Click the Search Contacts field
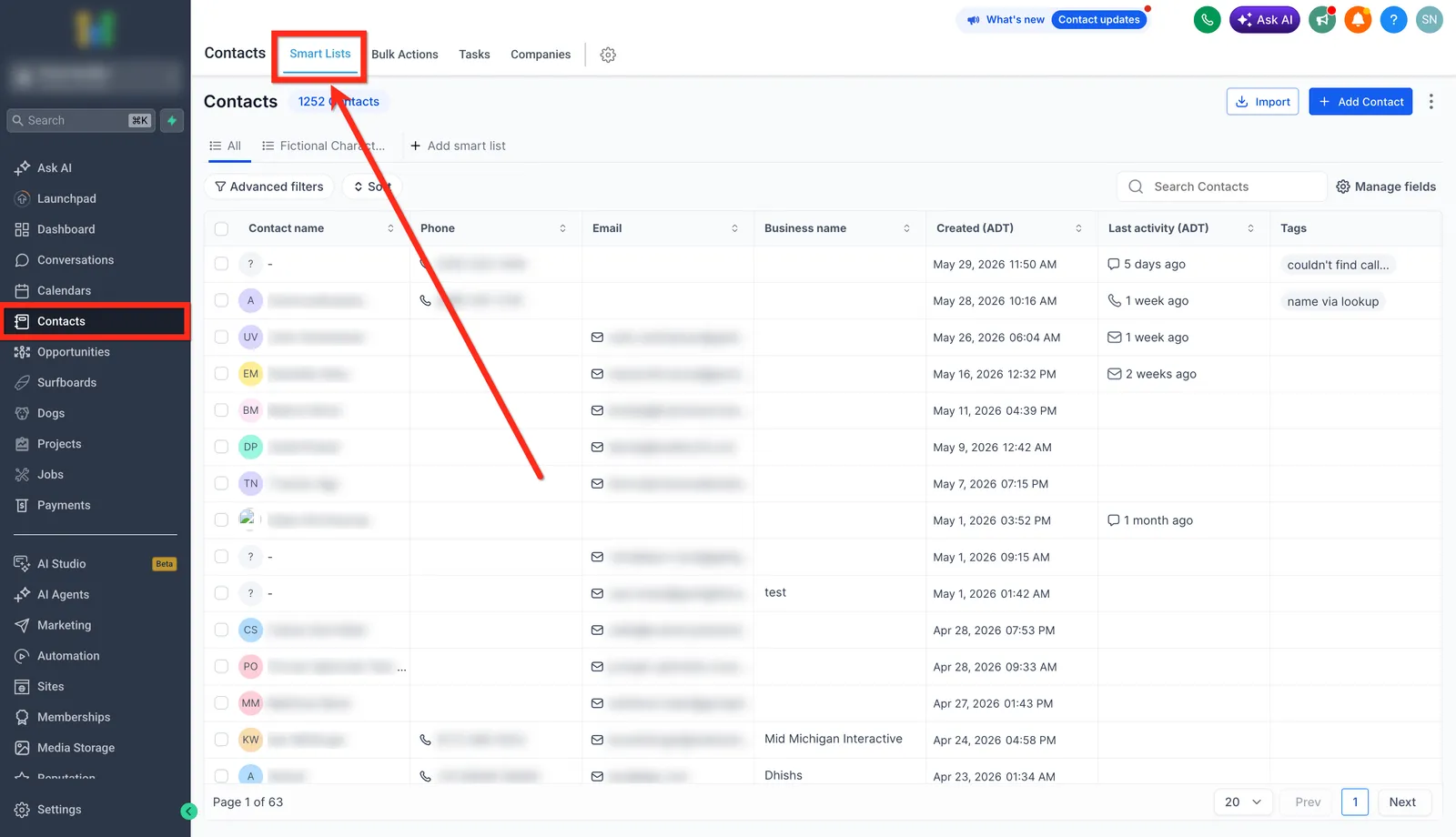The image size is (1456, 837). pos(1221,187)
